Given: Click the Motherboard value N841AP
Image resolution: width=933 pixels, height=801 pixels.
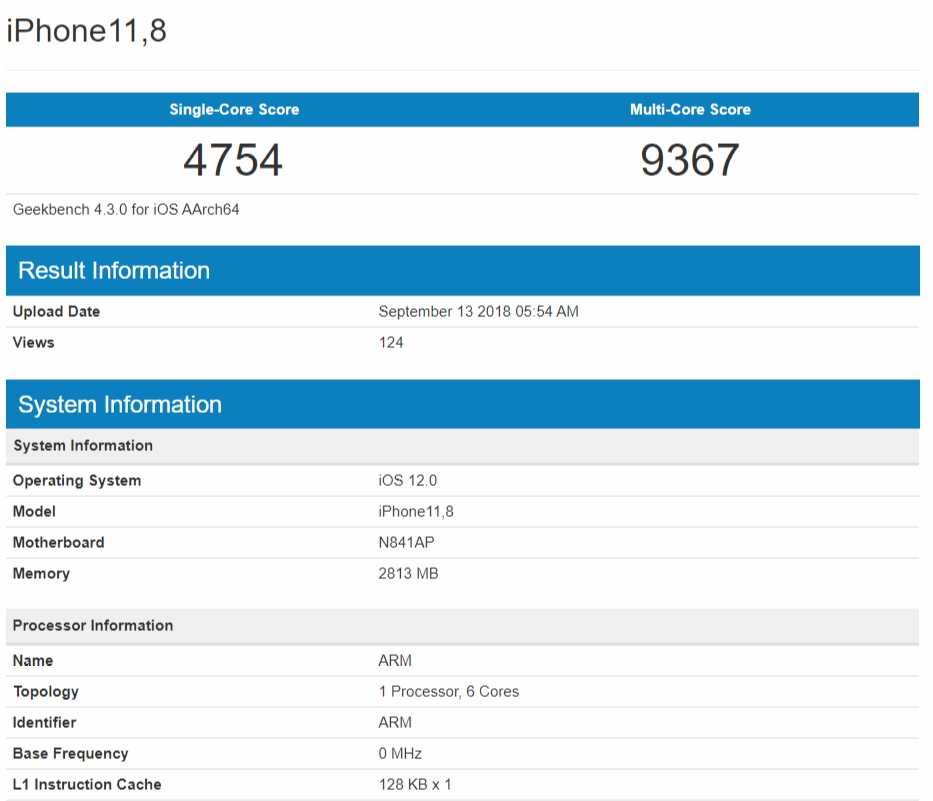Looking at the screenshot, I should coord(407,543).
